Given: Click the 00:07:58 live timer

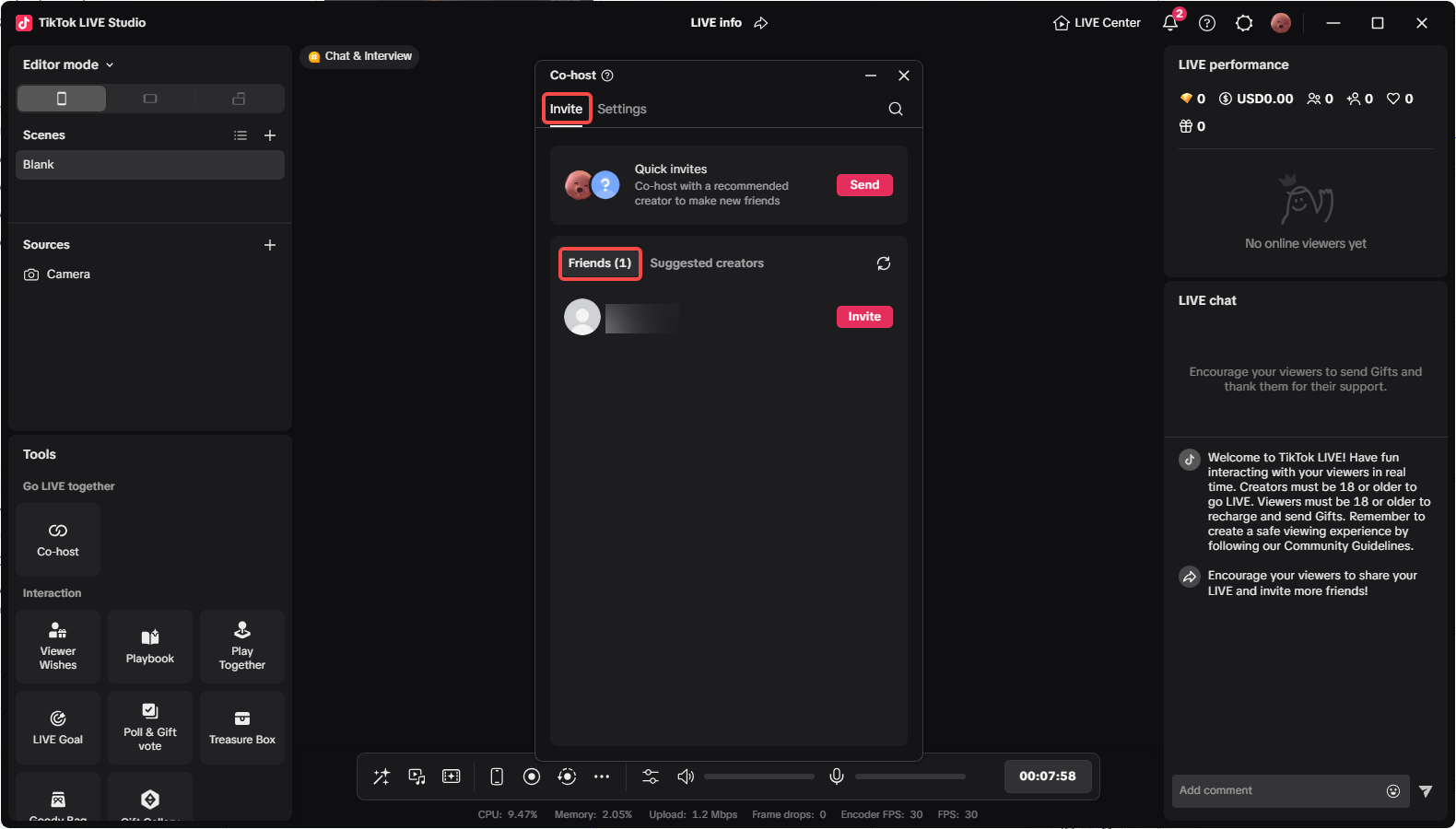Looking at the screenshot, I should coord(1048,776).
